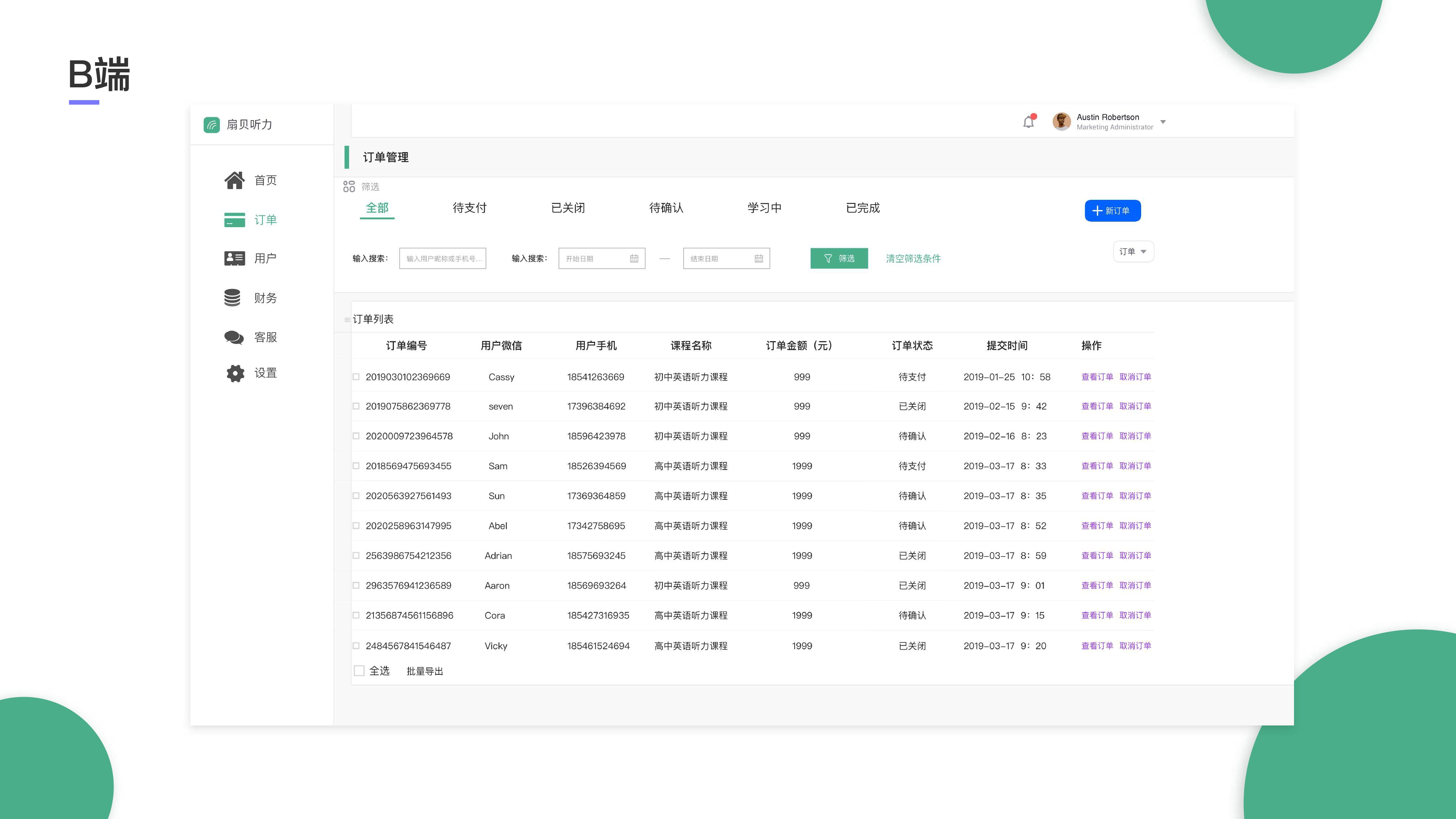Switch to the 待支付 tab
1456x819 pixels.
[470, 208]
